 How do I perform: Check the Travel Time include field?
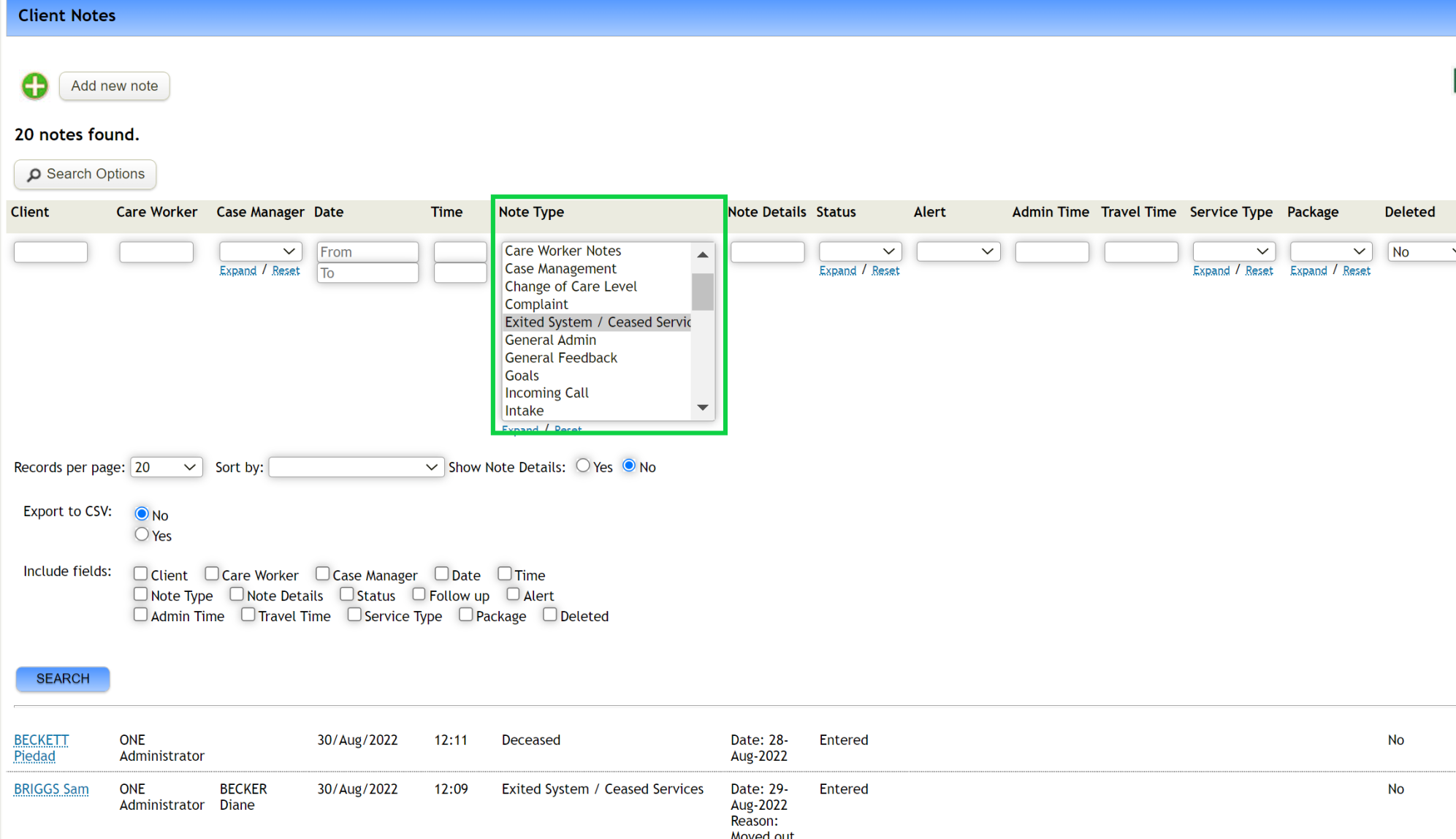coord(248,614)
